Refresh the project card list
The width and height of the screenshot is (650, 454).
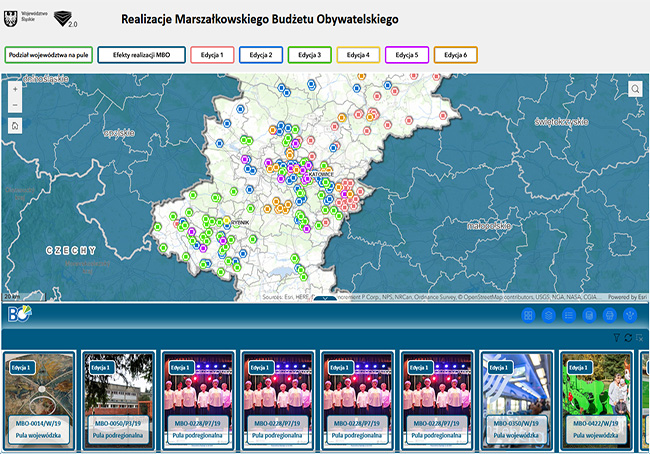(628, 338)
